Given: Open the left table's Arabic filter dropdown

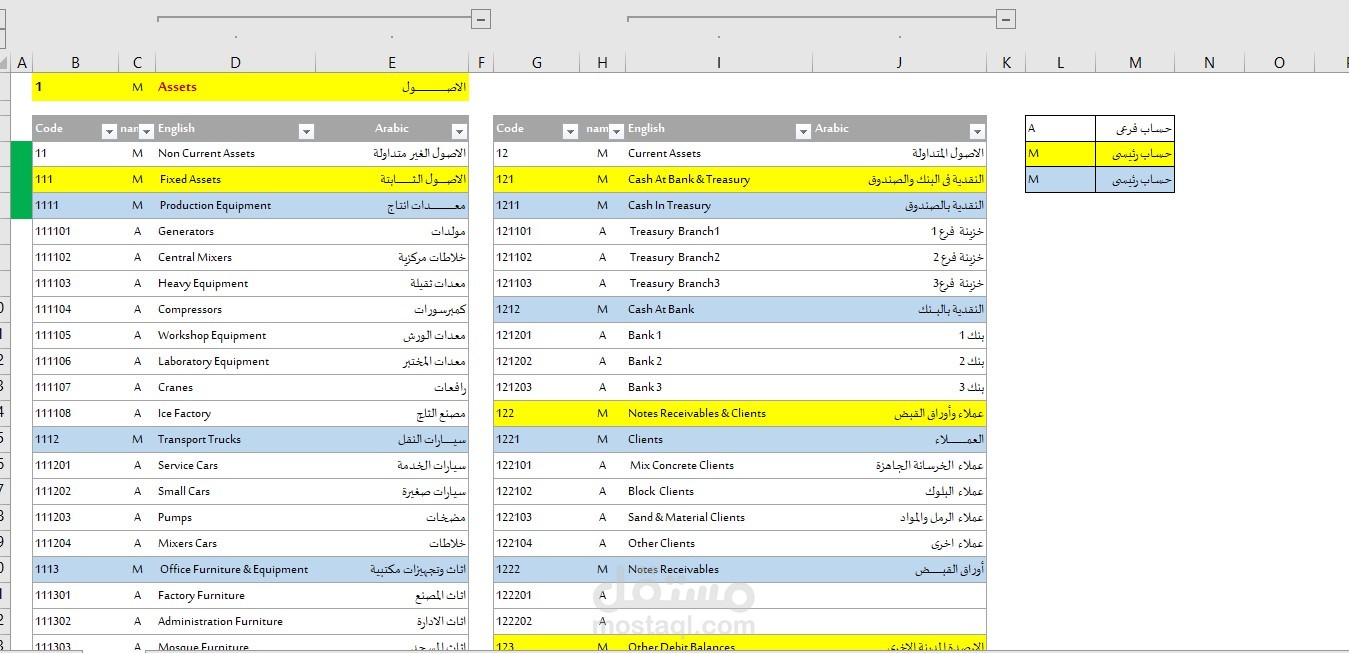Looking at the screenshot, I should (459, 131).
